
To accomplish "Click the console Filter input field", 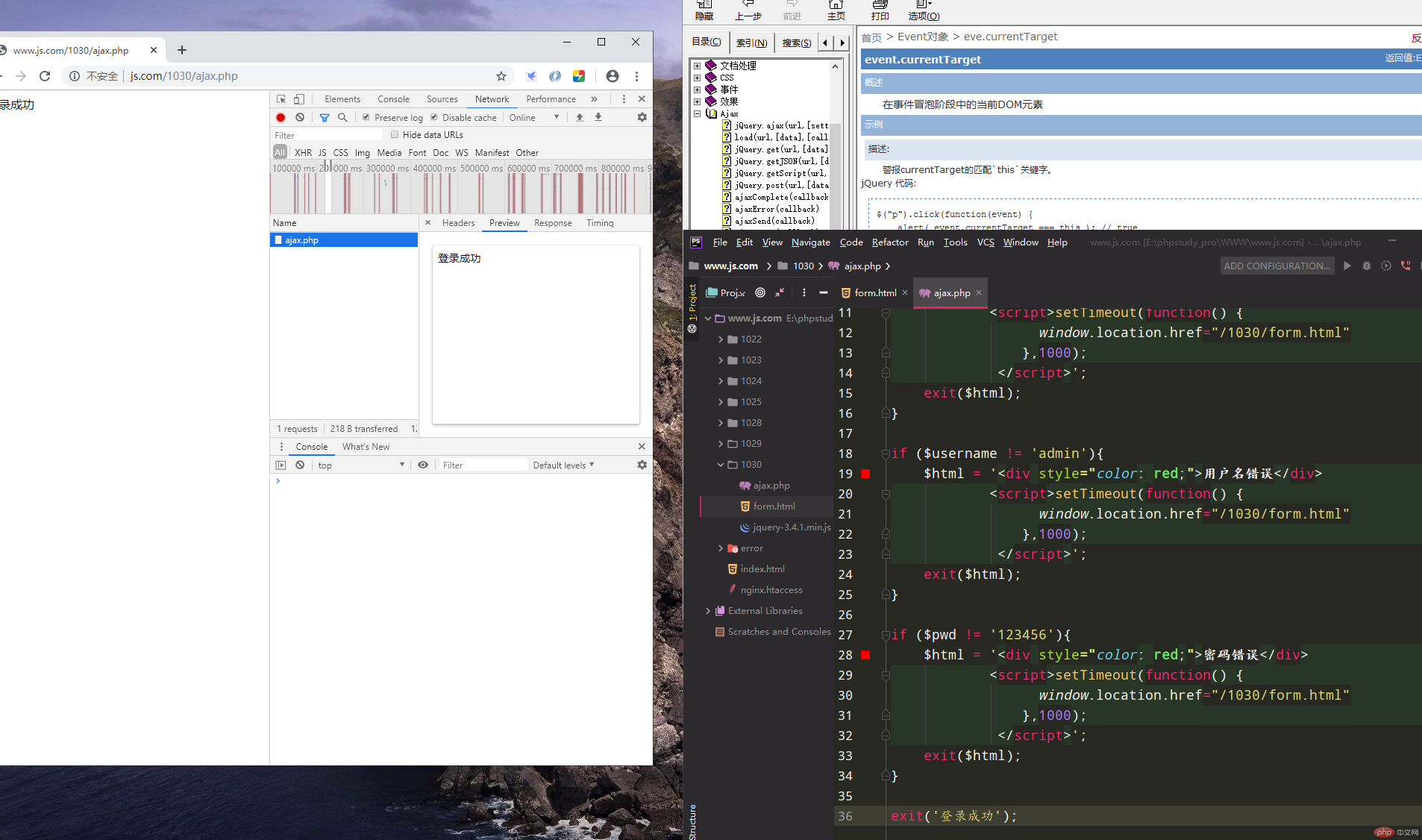I will tap(483, 465).
